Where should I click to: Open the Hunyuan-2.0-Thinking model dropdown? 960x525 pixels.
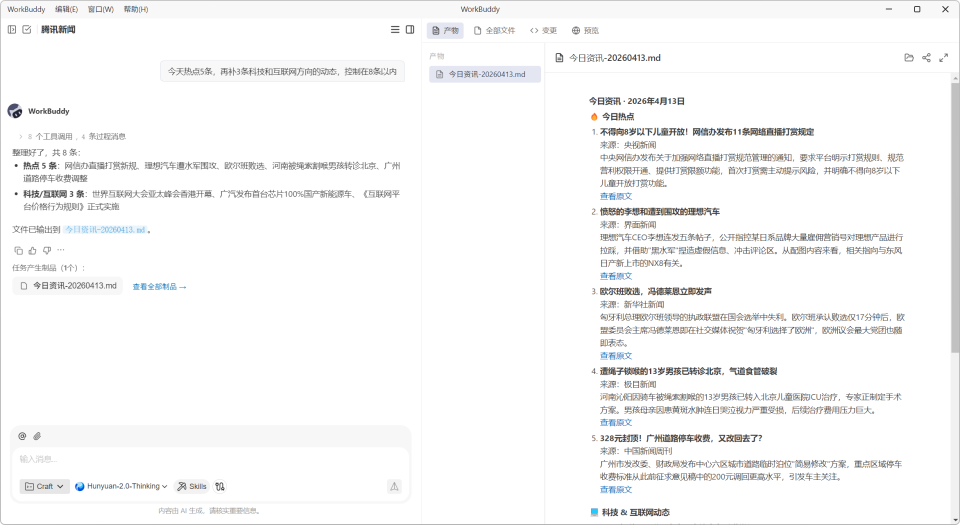[121, 486]
